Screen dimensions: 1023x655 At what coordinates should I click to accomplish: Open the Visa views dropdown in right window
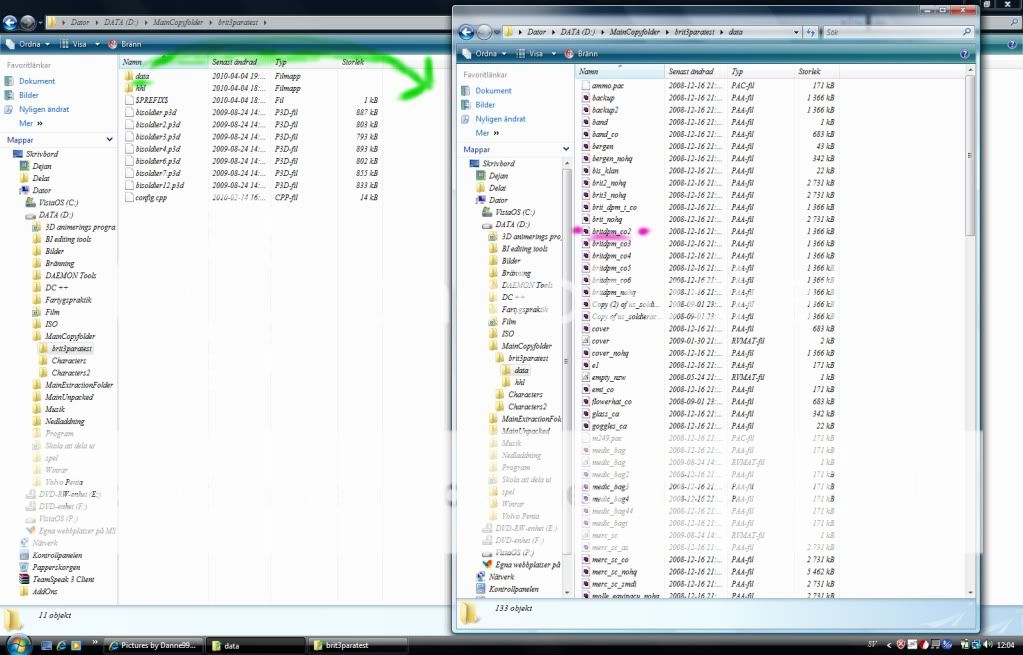click(535, 53)
